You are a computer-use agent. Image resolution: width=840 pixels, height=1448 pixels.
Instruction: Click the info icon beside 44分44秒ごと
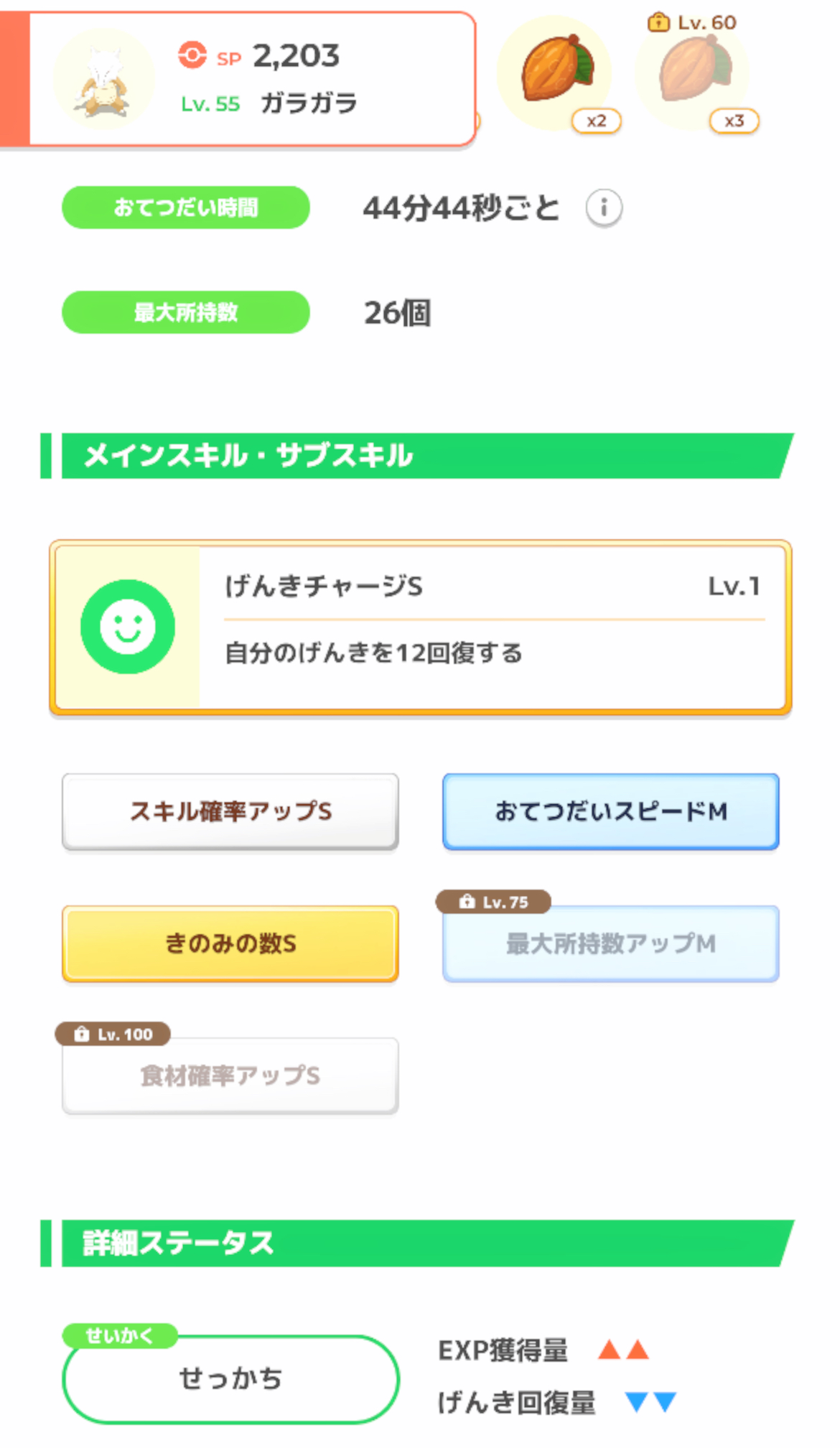pyautogui.click(x=604, y=208)
